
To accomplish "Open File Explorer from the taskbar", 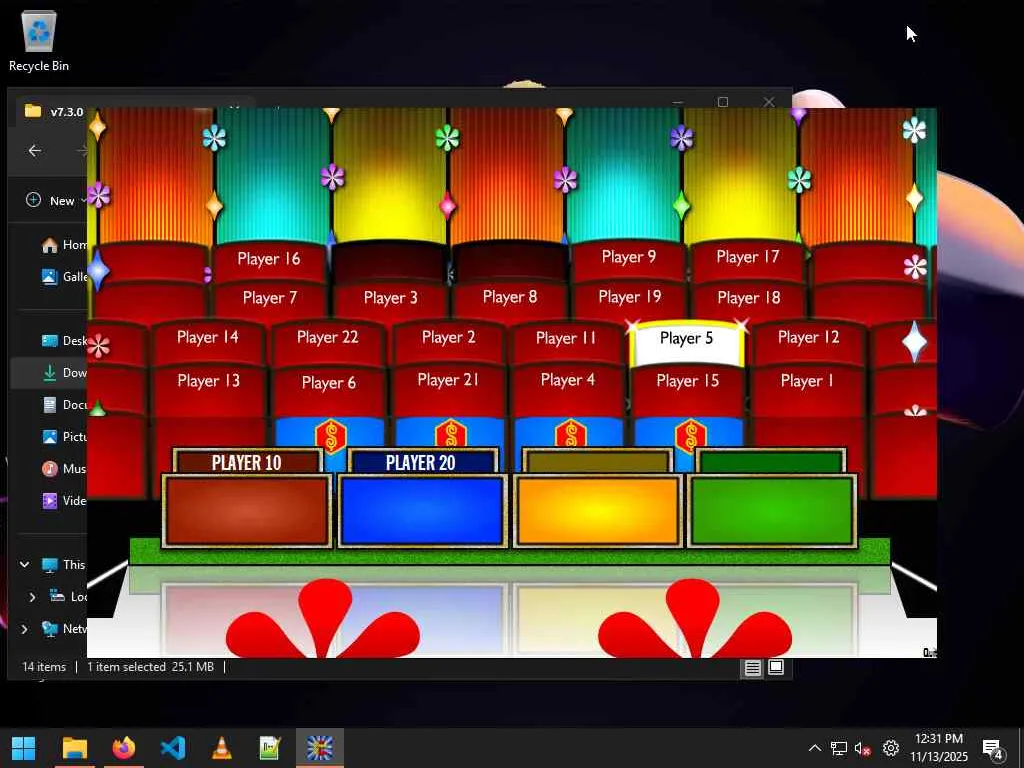I will 74,748.
